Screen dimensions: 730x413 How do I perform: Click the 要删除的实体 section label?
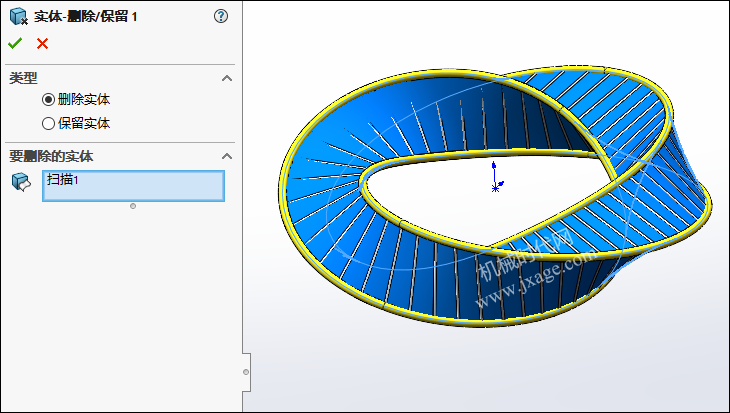point(51,156)
